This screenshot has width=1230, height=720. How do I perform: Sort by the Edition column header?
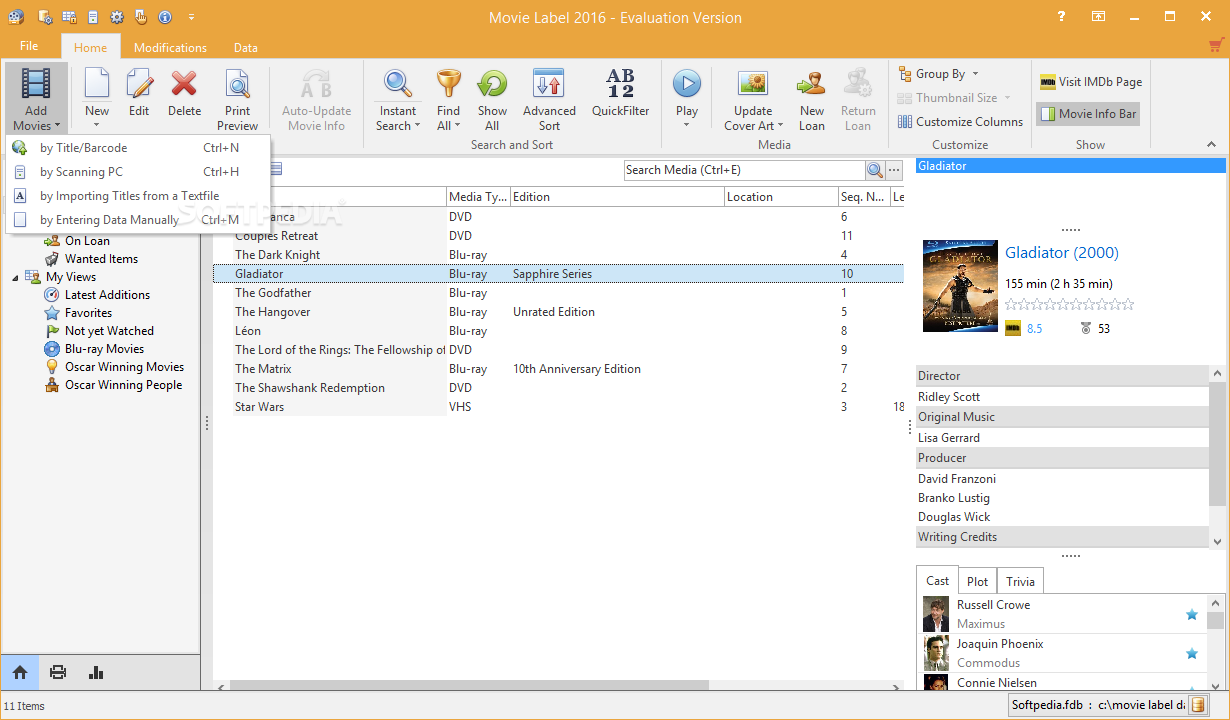pos(617,197)
